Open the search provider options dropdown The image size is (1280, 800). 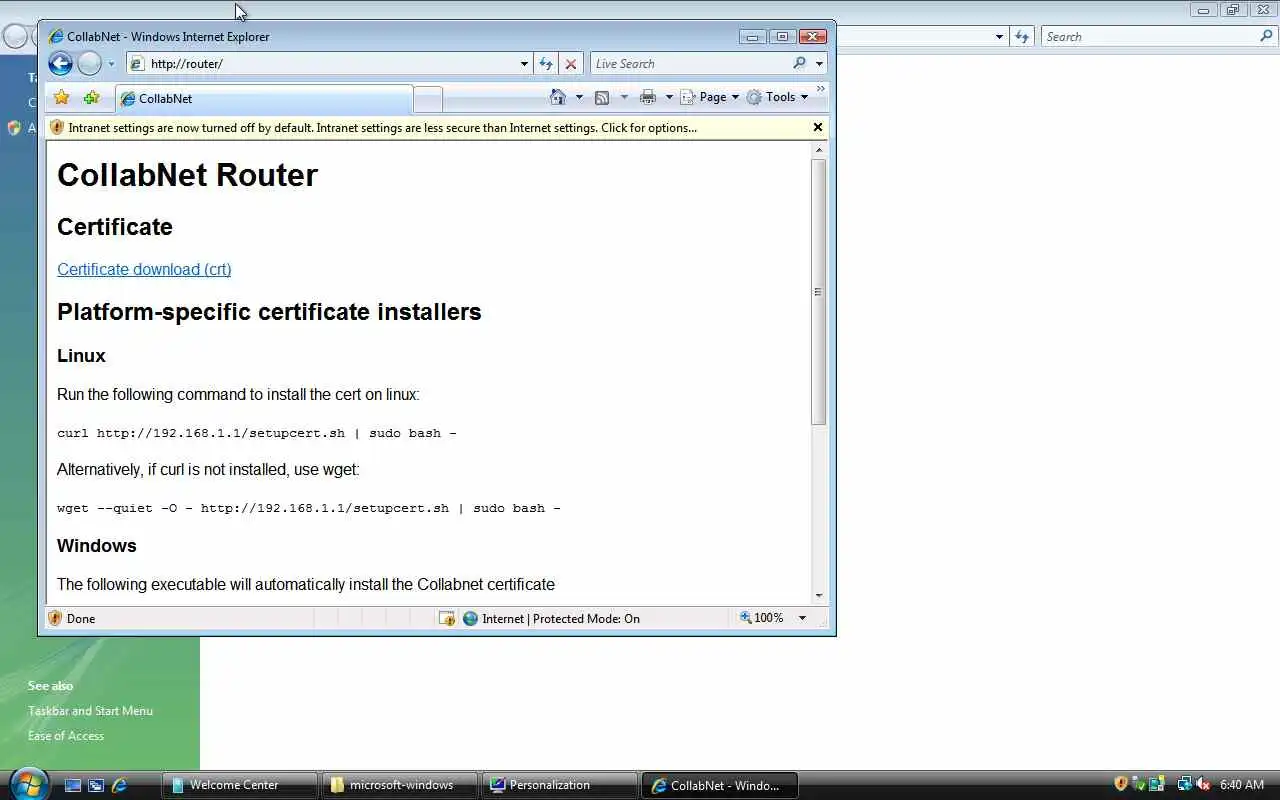pos(819,64)
